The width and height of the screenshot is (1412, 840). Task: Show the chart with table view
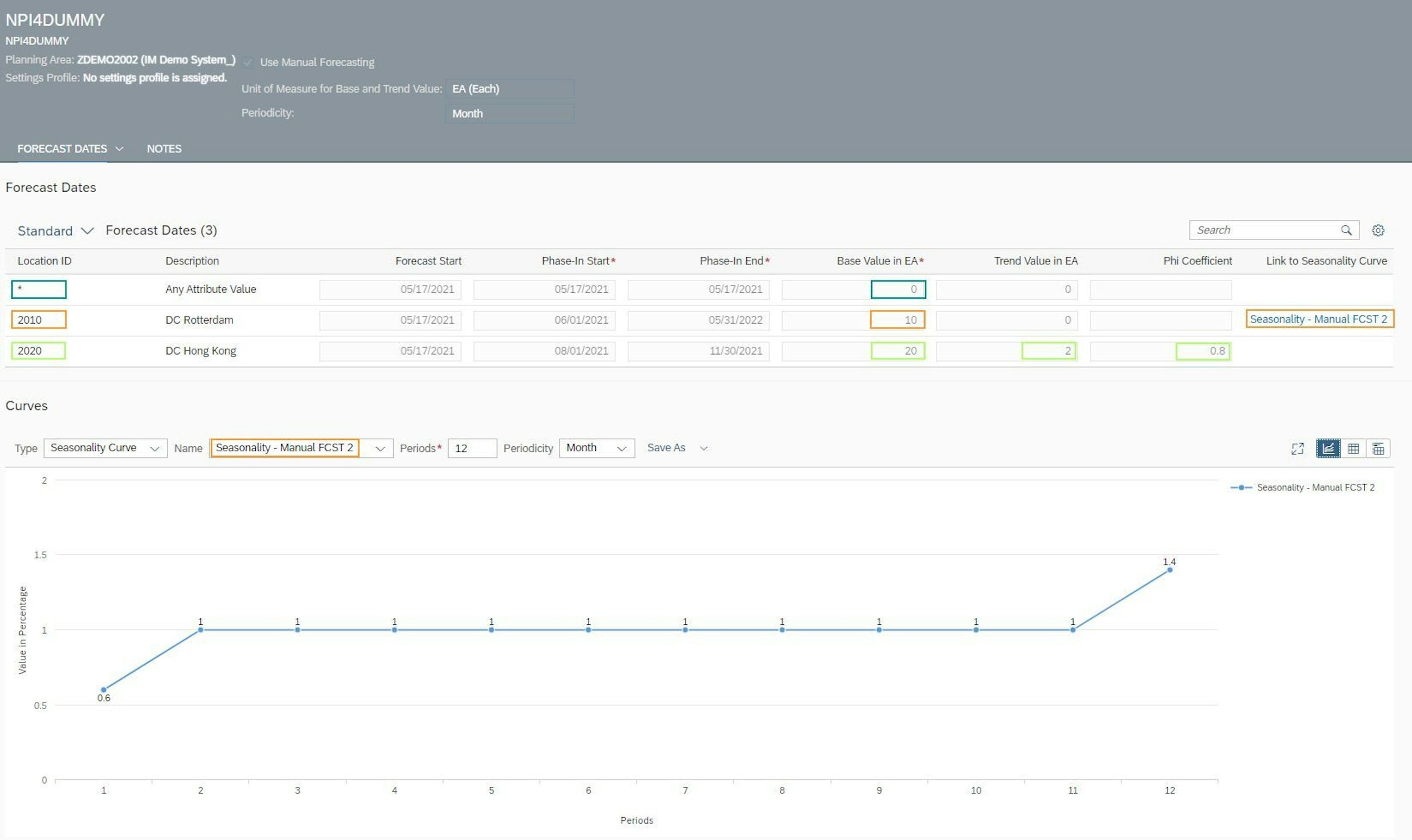[x=1378, y=449]
